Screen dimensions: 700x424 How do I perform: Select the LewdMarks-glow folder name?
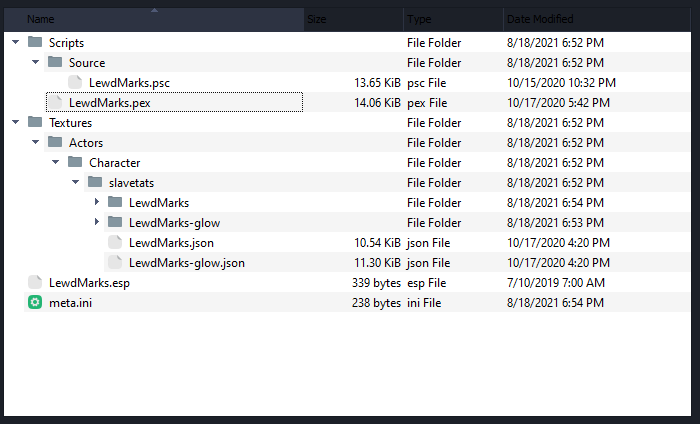point(175,223)
